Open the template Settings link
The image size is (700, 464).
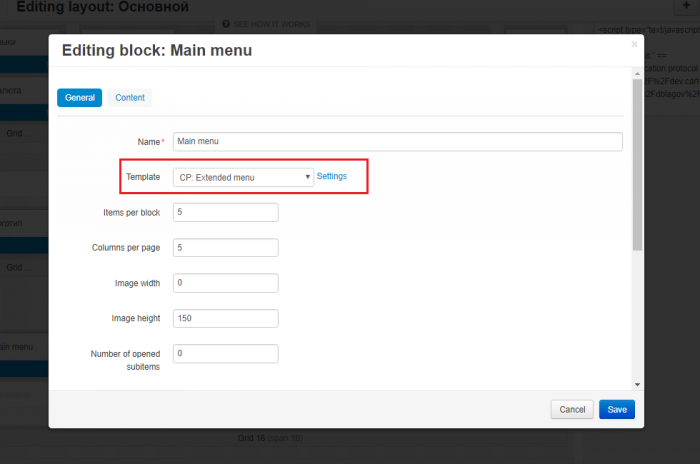[332, 176]
